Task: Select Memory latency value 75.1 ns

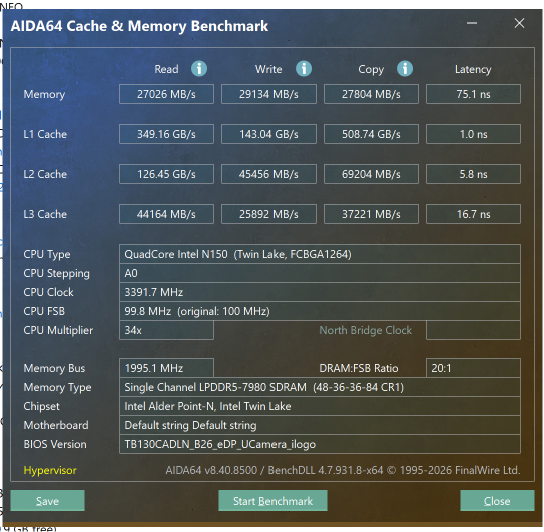Action: [473, 94]
